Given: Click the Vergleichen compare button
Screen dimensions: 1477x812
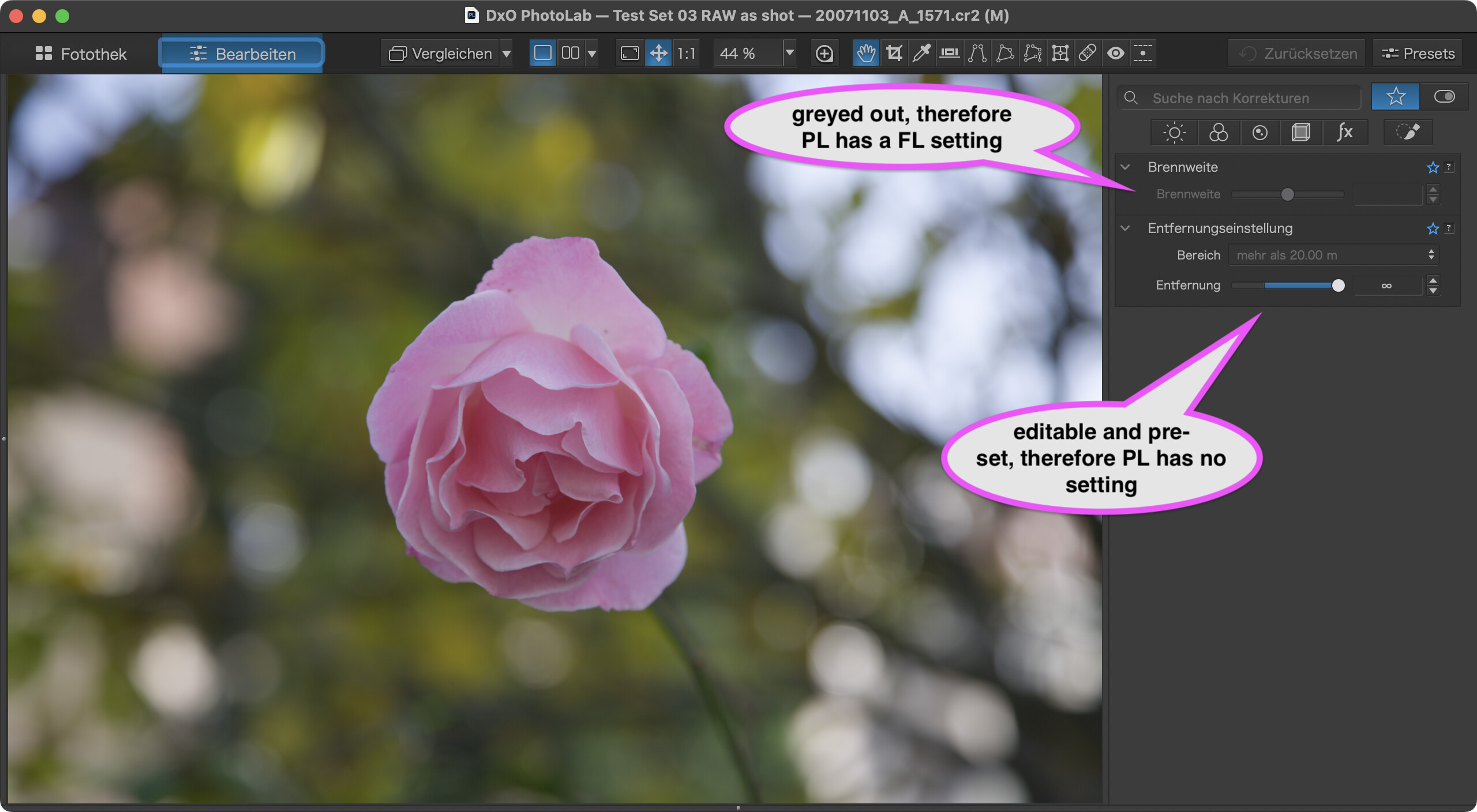Looking at the screenshot, I should click(x=441, y=54).
